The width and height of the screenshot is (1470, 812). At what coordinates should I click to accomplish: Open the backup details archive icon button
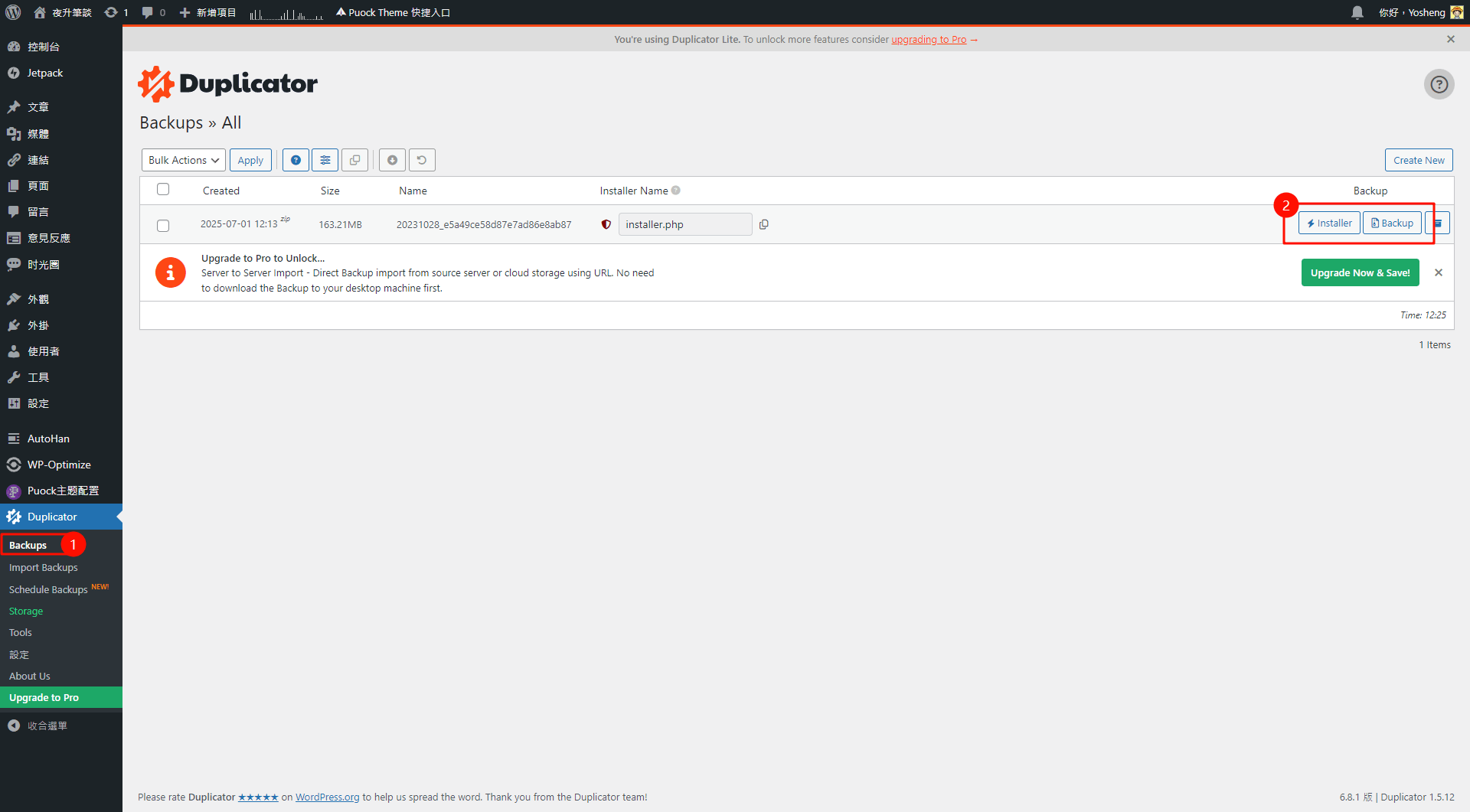pos(1439,223)
